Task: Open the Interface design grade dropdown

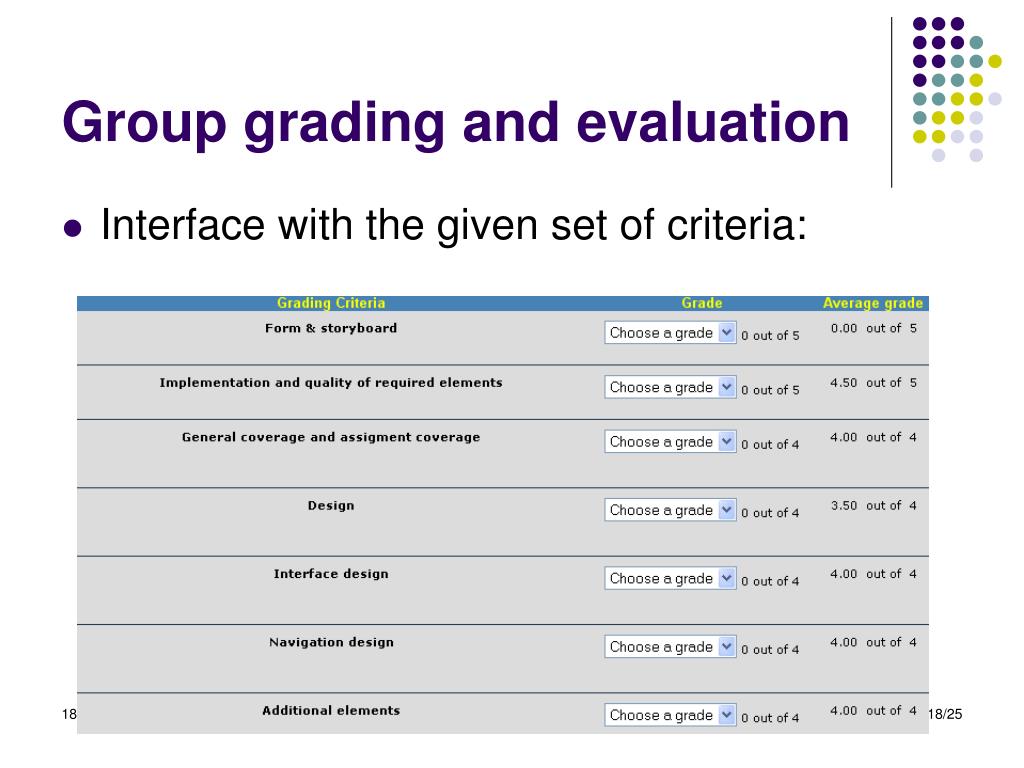Action: [670, 579]
